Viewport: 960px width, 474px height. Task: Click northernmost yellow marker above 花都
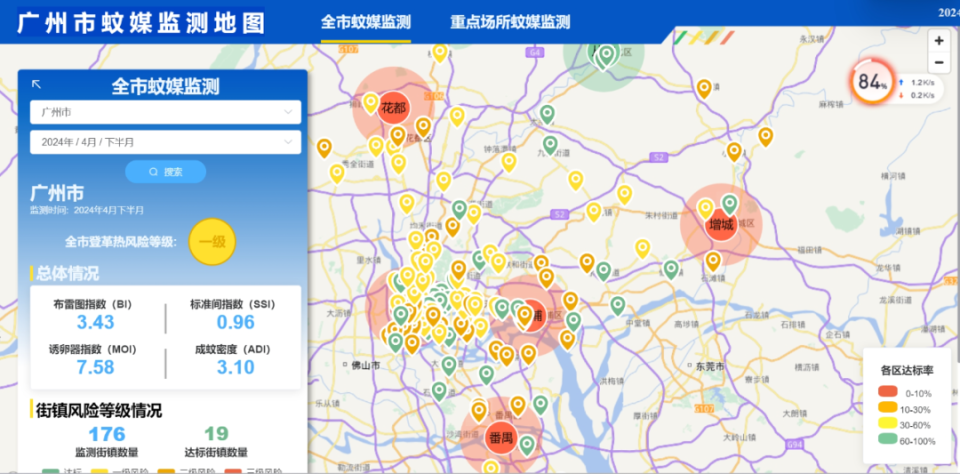(440, 53)
